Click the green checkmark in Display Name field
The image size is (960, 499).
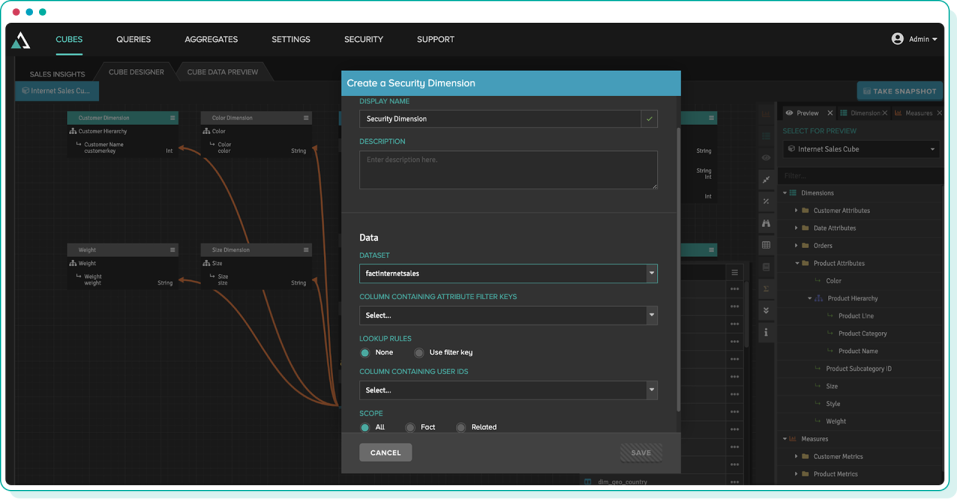click(650, 119)
